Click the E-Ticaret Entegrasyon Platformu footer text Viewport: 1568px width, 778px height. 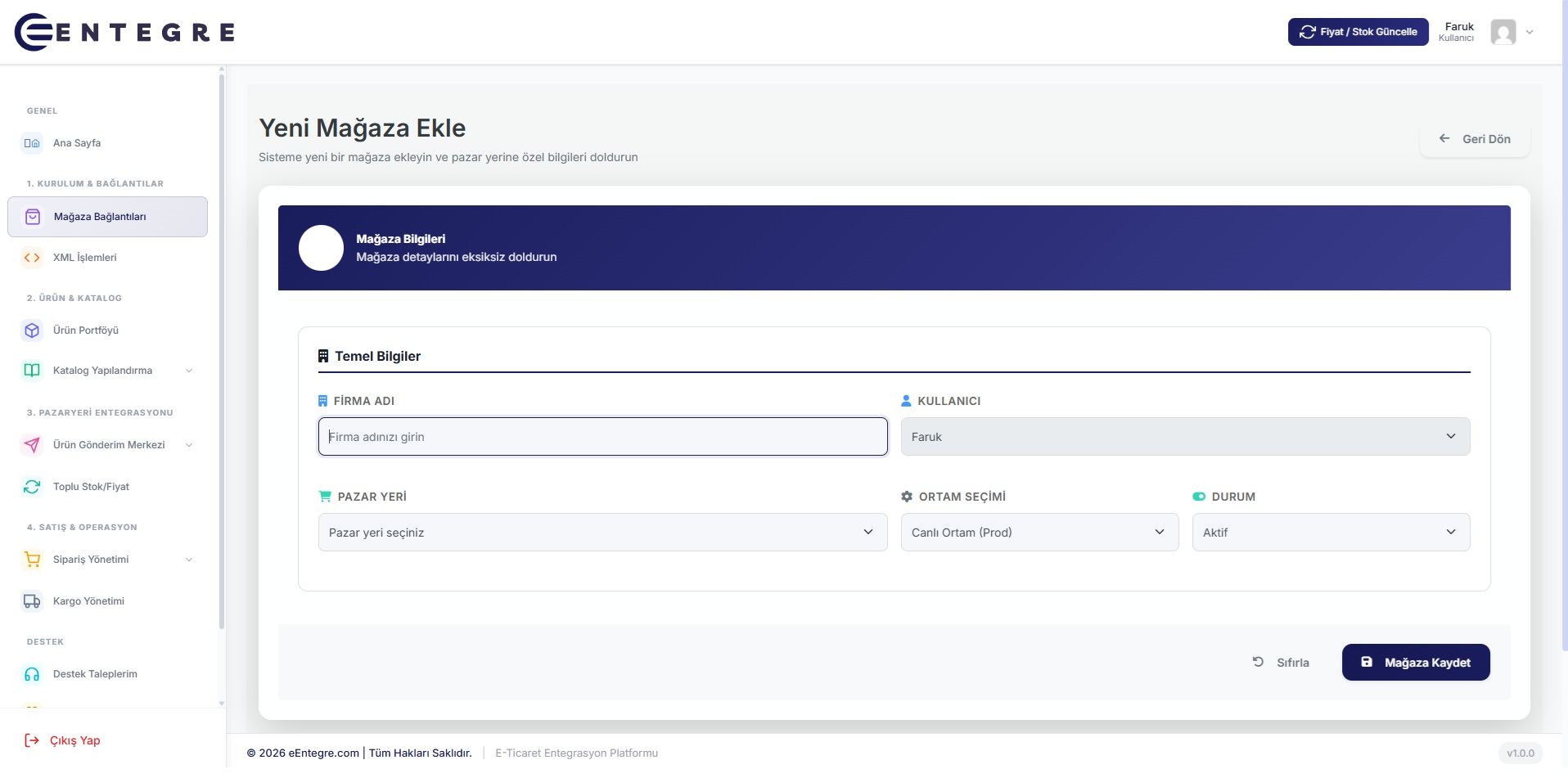tap(576, 753)
